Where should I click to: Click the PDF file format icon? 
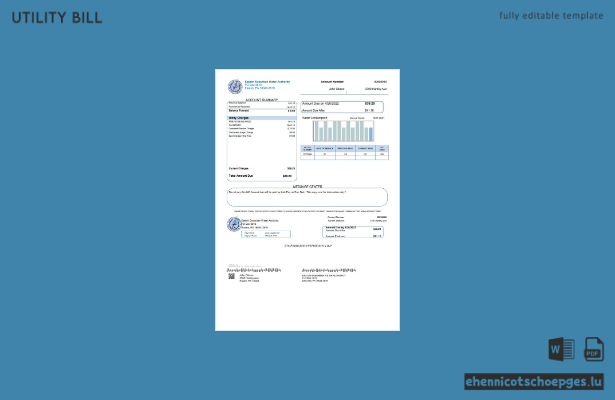coord(593,349)
